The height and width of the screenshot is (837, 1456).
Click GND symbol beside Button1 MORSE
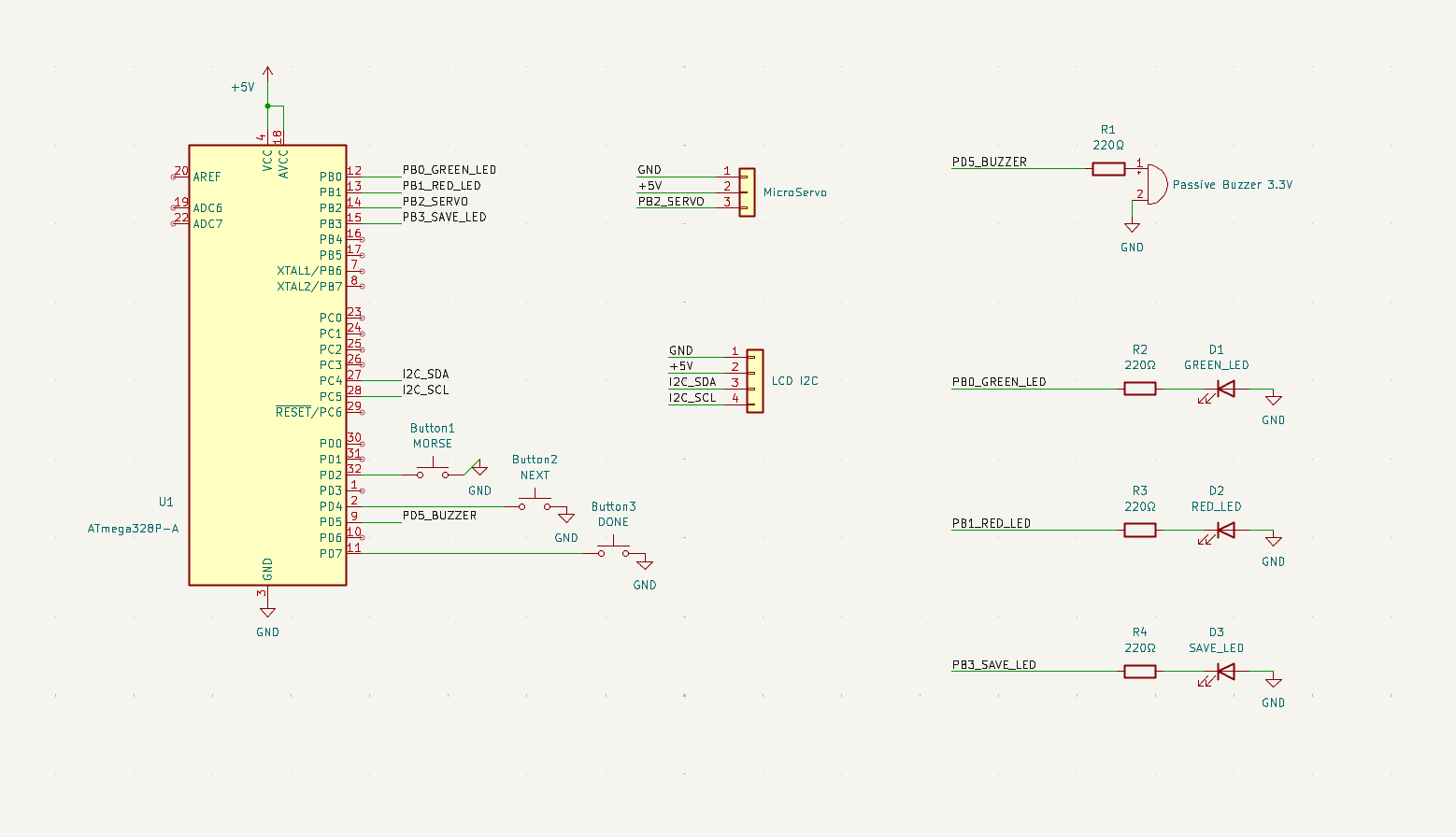tap(479, 469)
